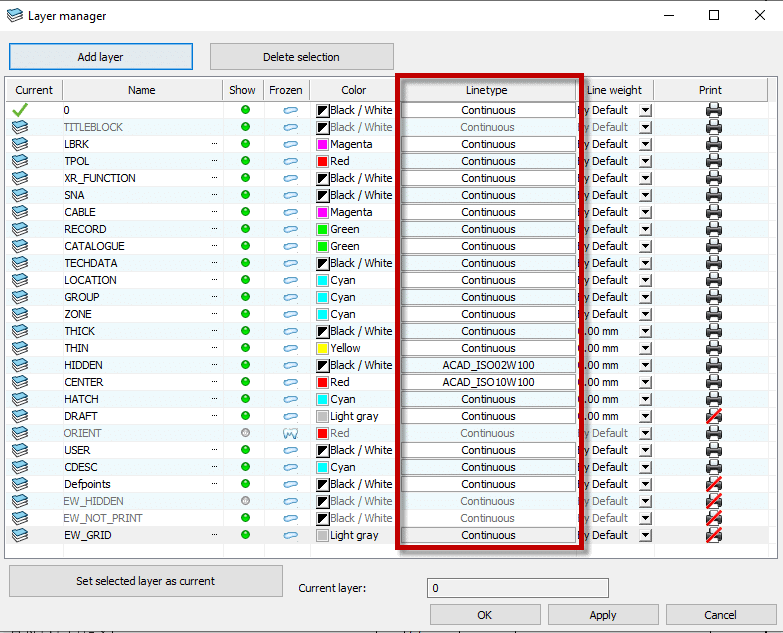Click the layer stack icon for TPOL

[x=20, y=161]
